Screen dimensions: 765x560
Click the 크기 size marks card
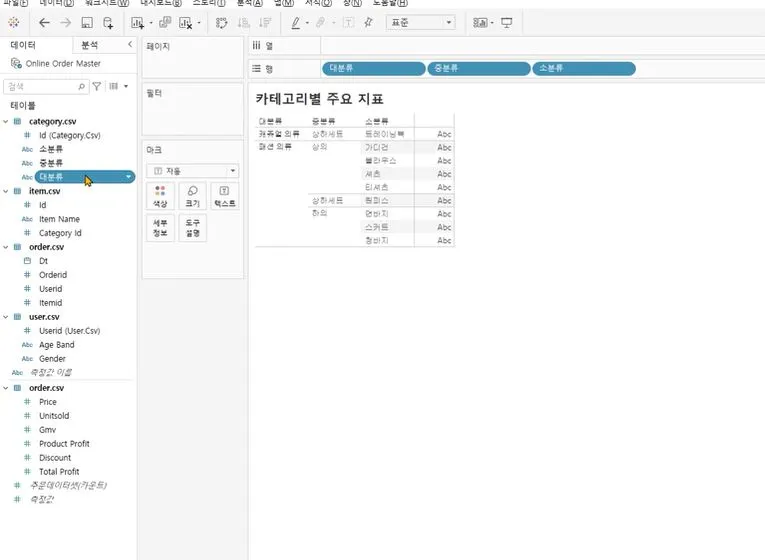[193, 196]
